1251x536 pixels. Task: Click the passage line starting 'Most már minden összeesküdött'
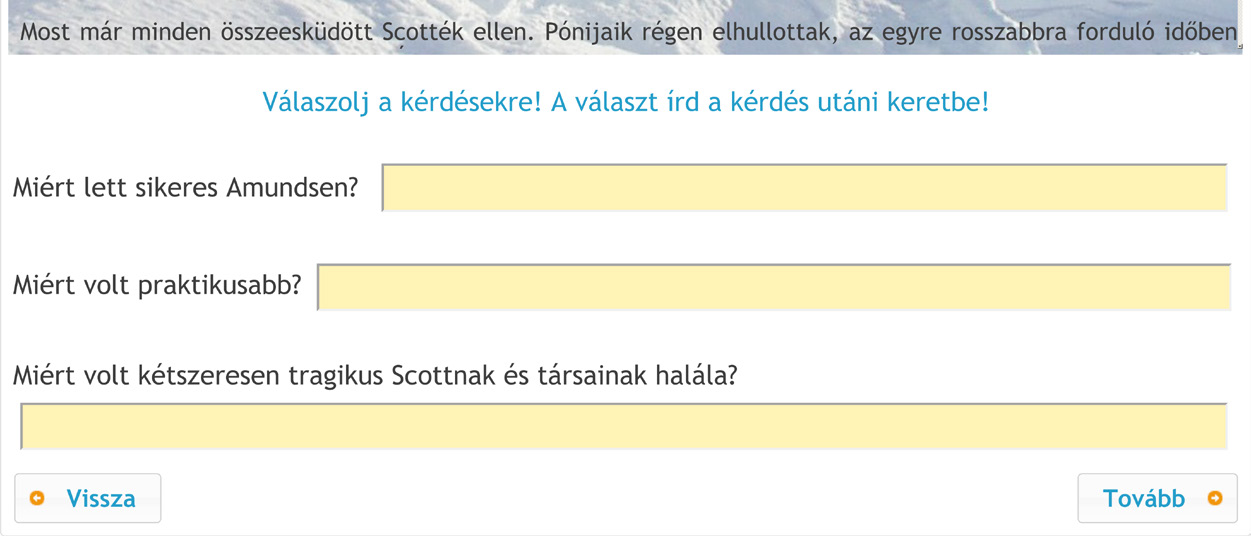point(627,32)
